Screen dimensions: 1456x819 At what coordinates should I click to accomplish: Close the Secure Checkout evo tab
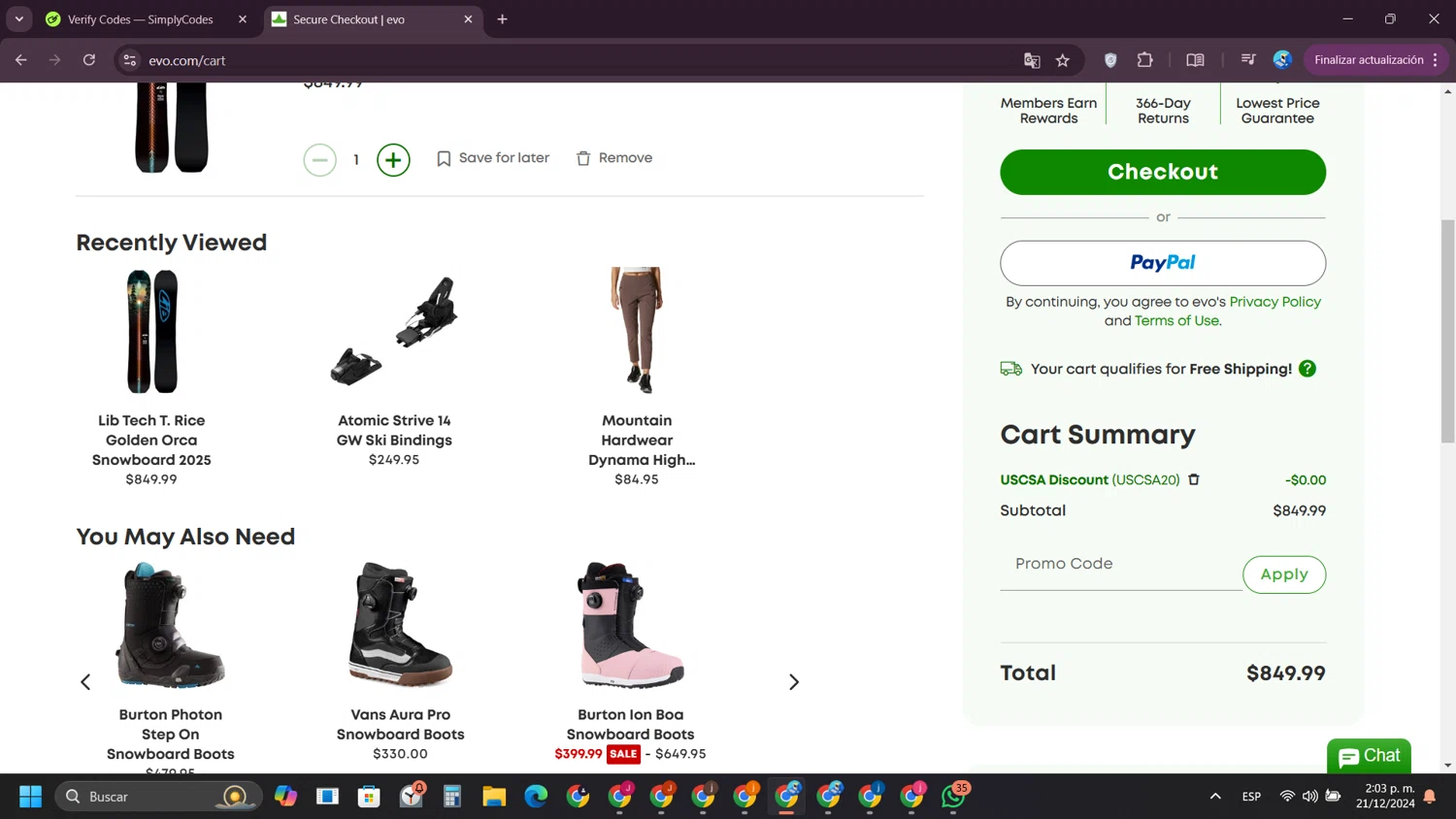click(468, 19)
